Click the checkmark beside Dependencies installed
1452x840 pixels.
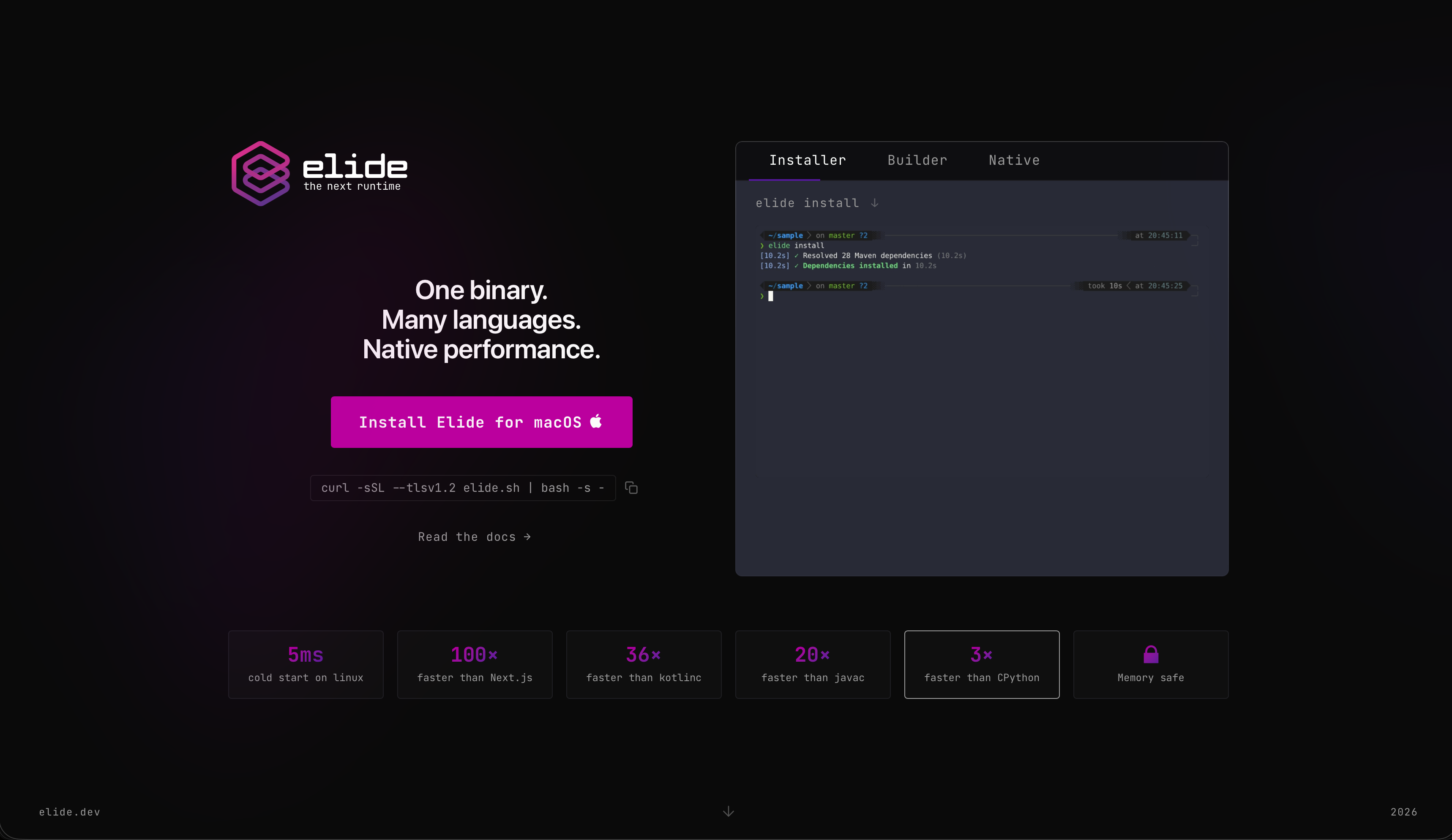796,266
